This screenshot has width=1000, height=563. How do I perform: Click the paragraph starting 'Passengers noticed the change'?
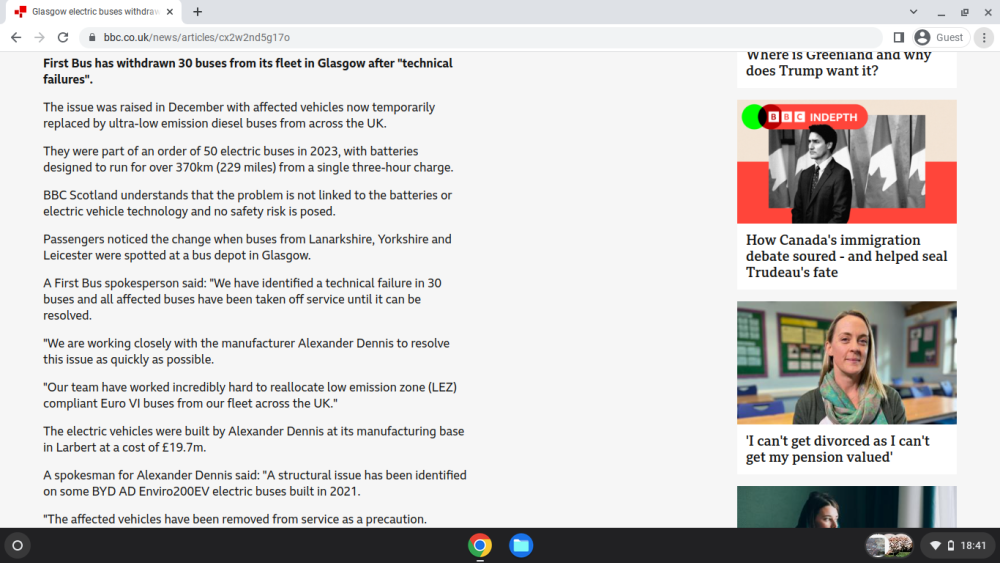pyautogui.click(x=247, y=247)
